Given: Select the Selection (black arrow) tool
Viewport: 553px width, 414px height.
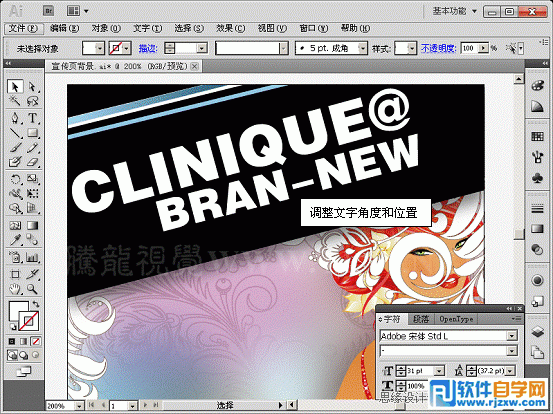Looking at the screenshot, I should (15, 86).
